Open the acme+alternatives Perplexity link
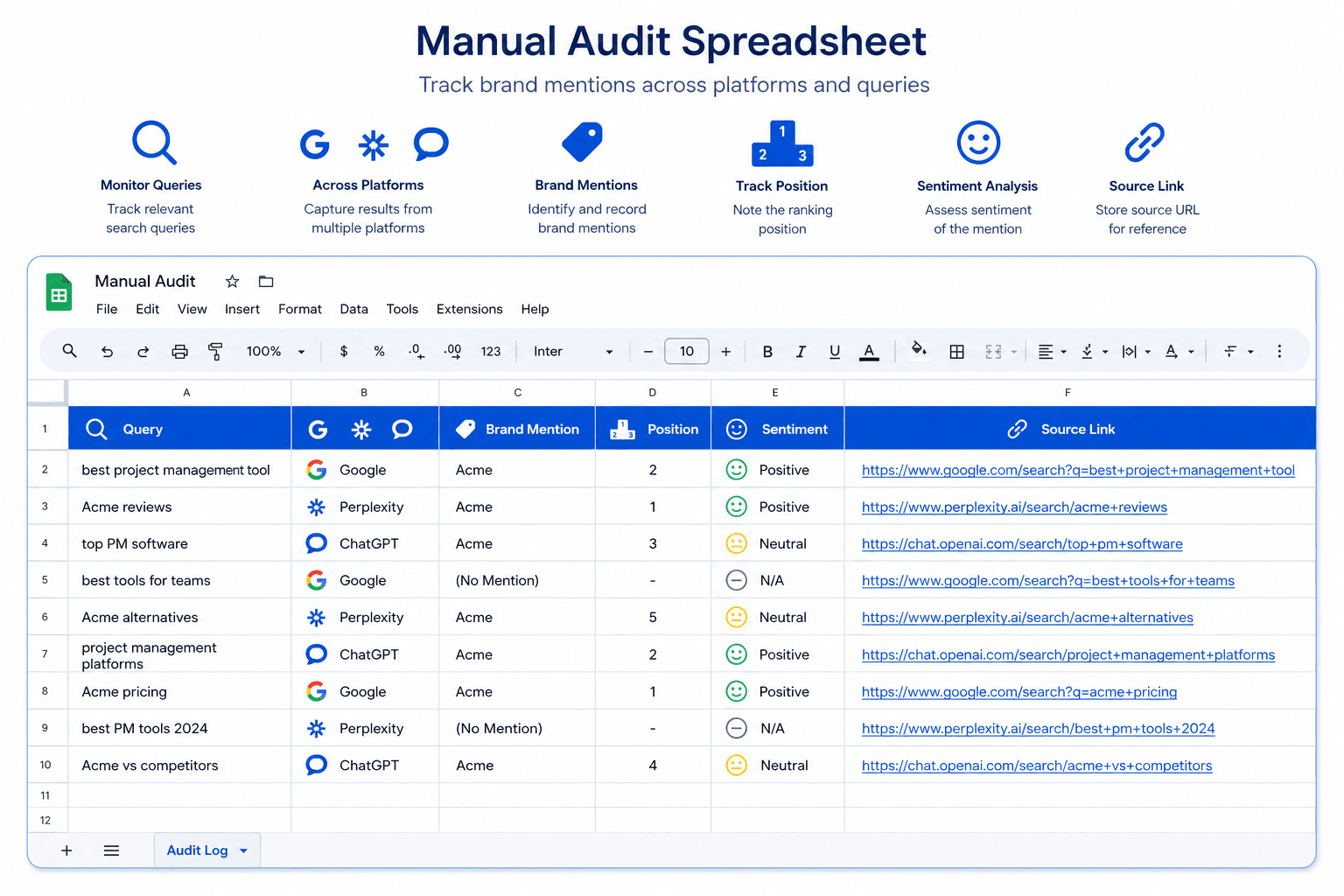This screenshot has width=1344, height=896. 1027,617
